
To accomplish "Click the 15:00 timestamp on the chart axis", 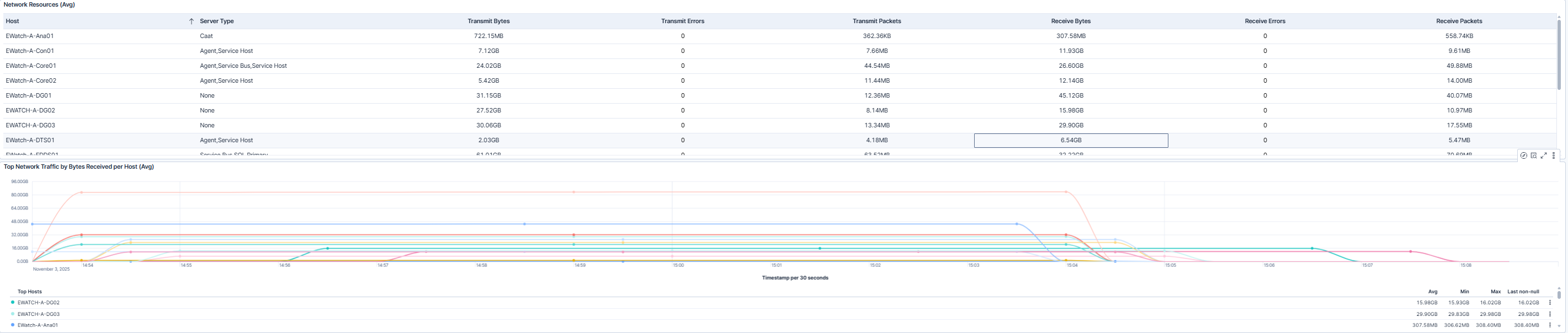I will [678, 266].
